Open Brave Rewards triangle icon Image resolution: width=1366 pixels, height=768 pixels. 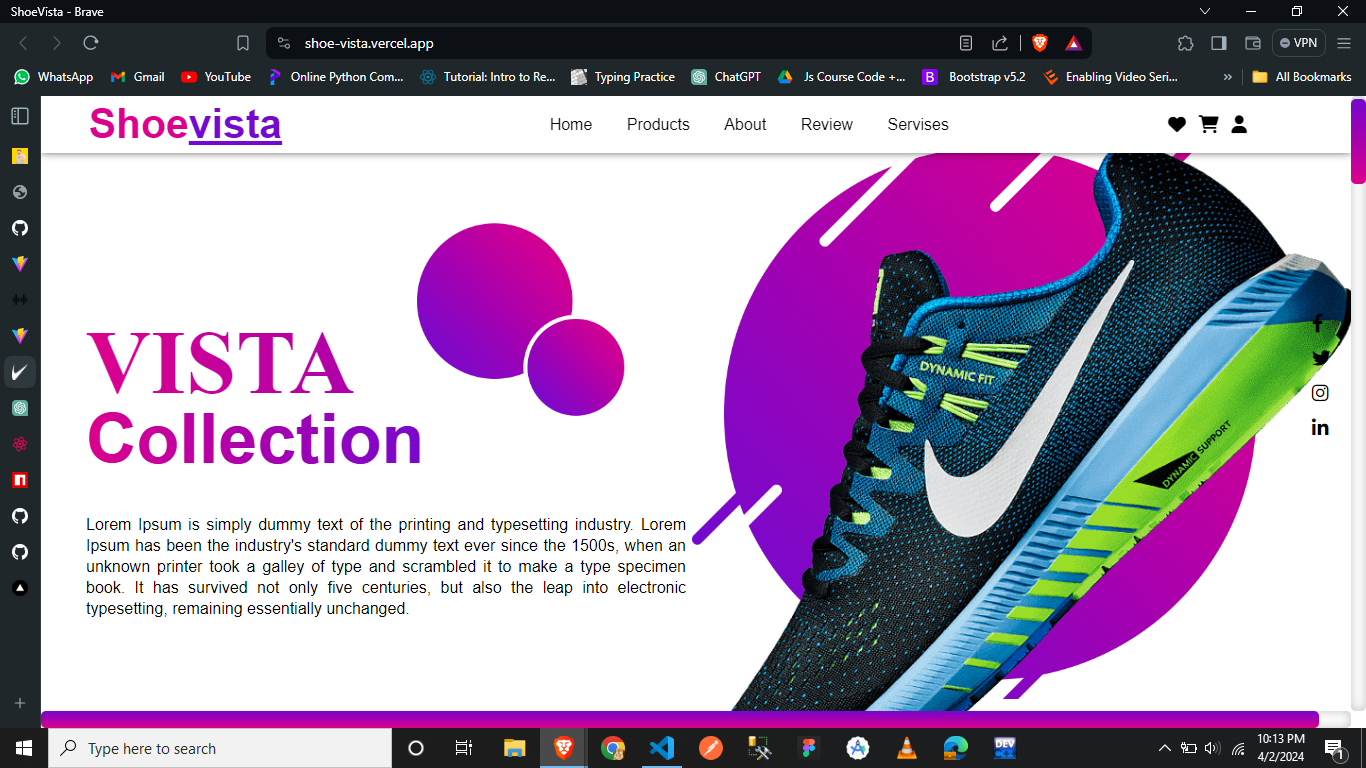1073,43
